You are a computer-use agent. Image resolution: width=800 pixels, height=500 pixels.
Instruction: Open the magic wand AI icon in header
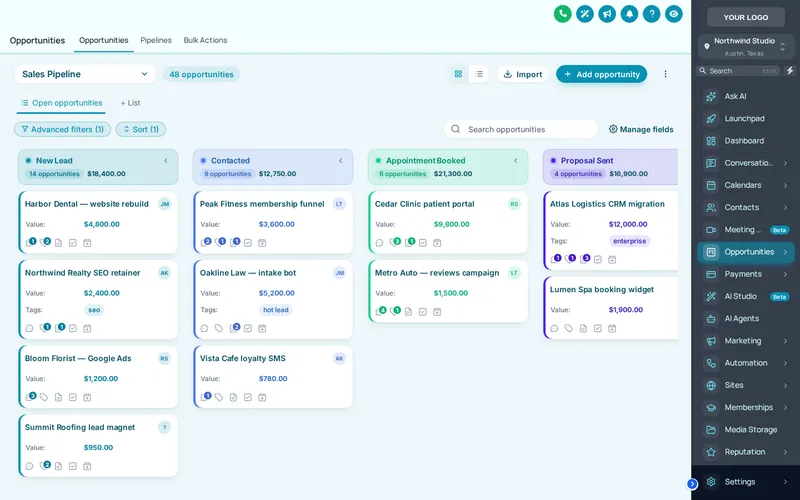click(x=585, y=14)
